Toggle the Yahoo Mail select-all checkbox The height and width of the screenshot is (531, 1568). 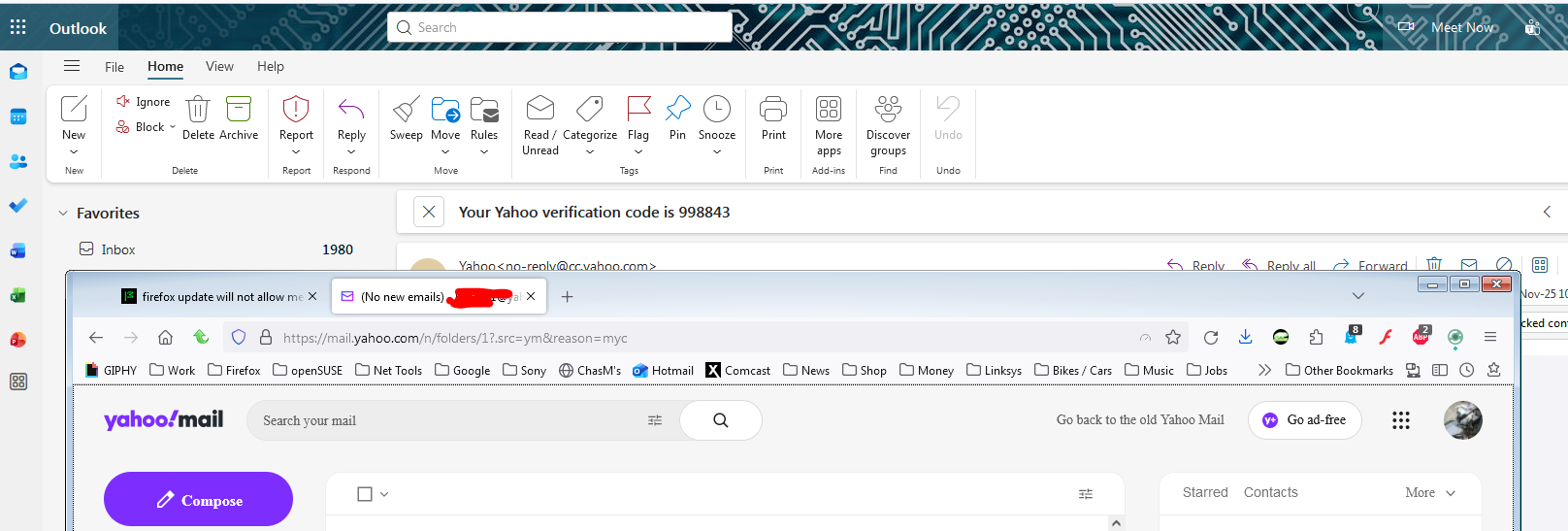tap(365, 494)
